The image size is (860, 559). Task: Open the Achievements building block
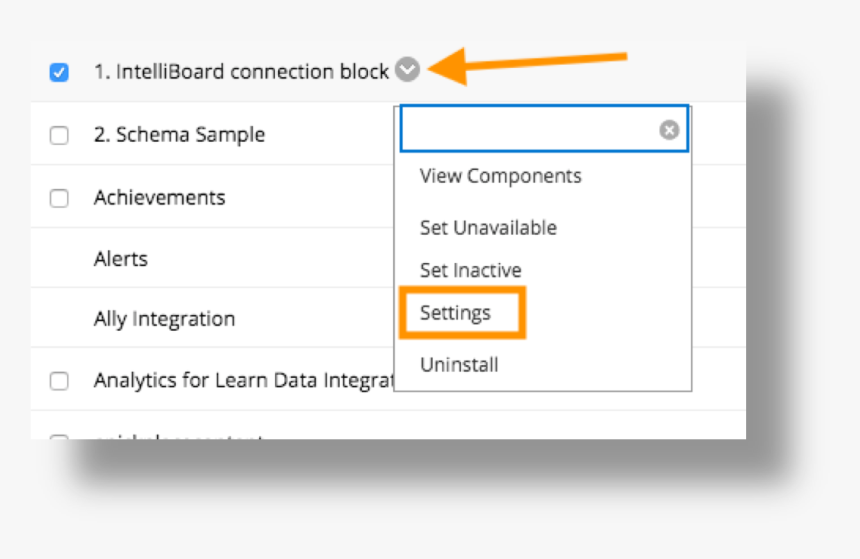(x=160, y=197)
